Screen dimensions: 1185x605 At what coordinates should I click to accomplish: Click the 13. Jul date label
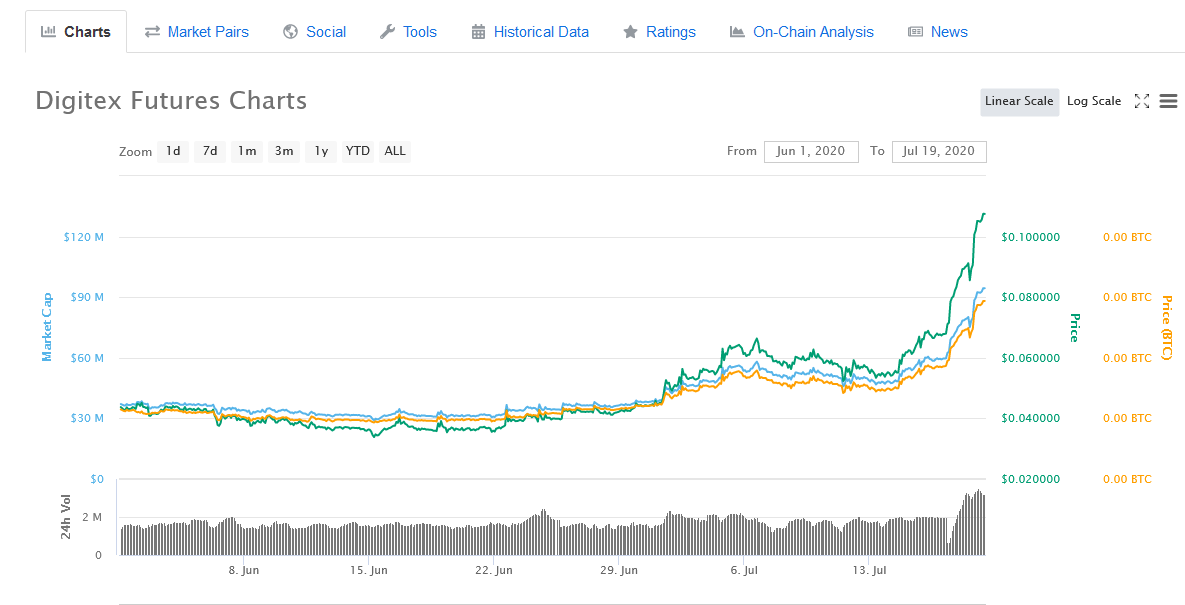869,570
